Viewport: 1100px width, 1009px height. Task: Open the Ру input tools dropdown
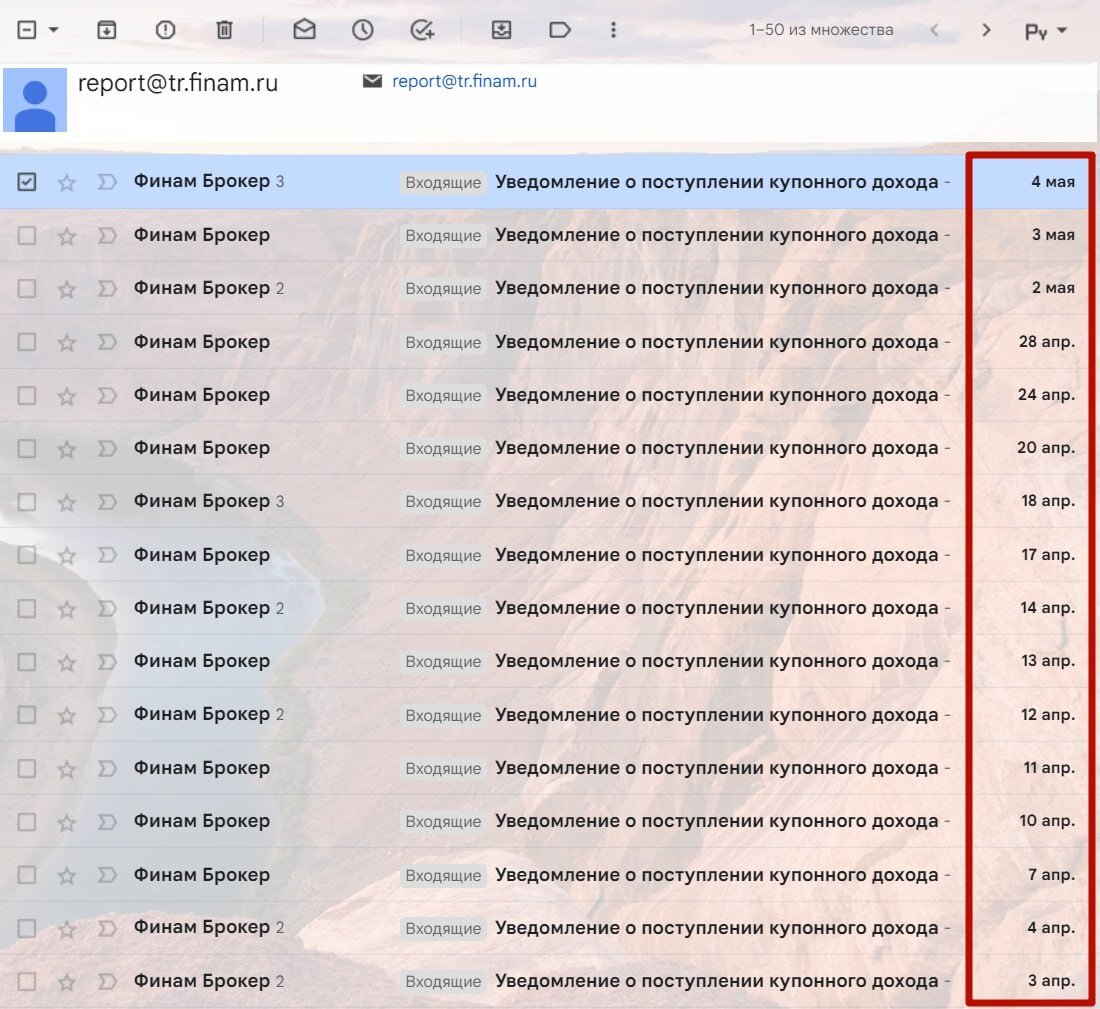coord(1045,31)
